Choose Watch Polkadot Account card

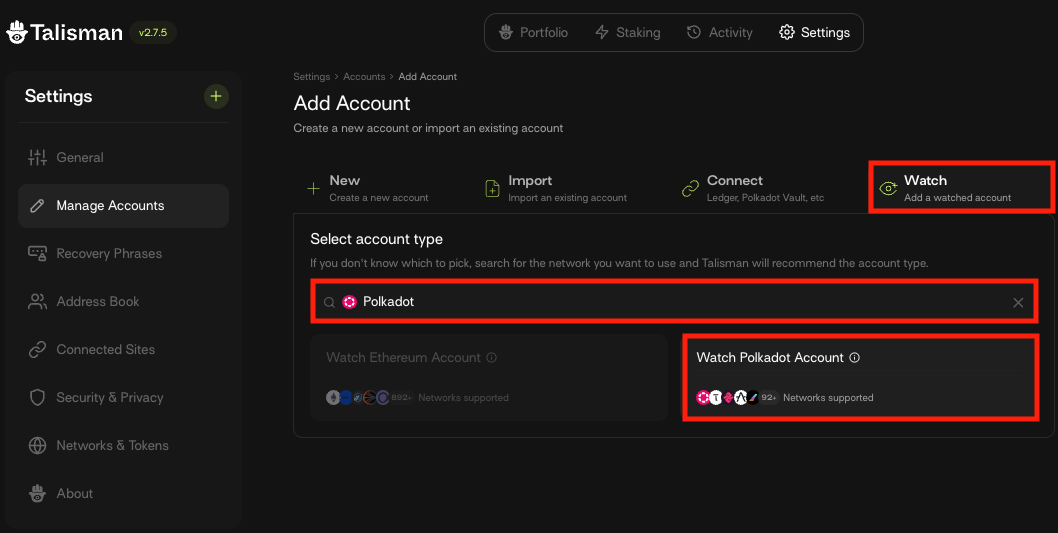(860, 377)
